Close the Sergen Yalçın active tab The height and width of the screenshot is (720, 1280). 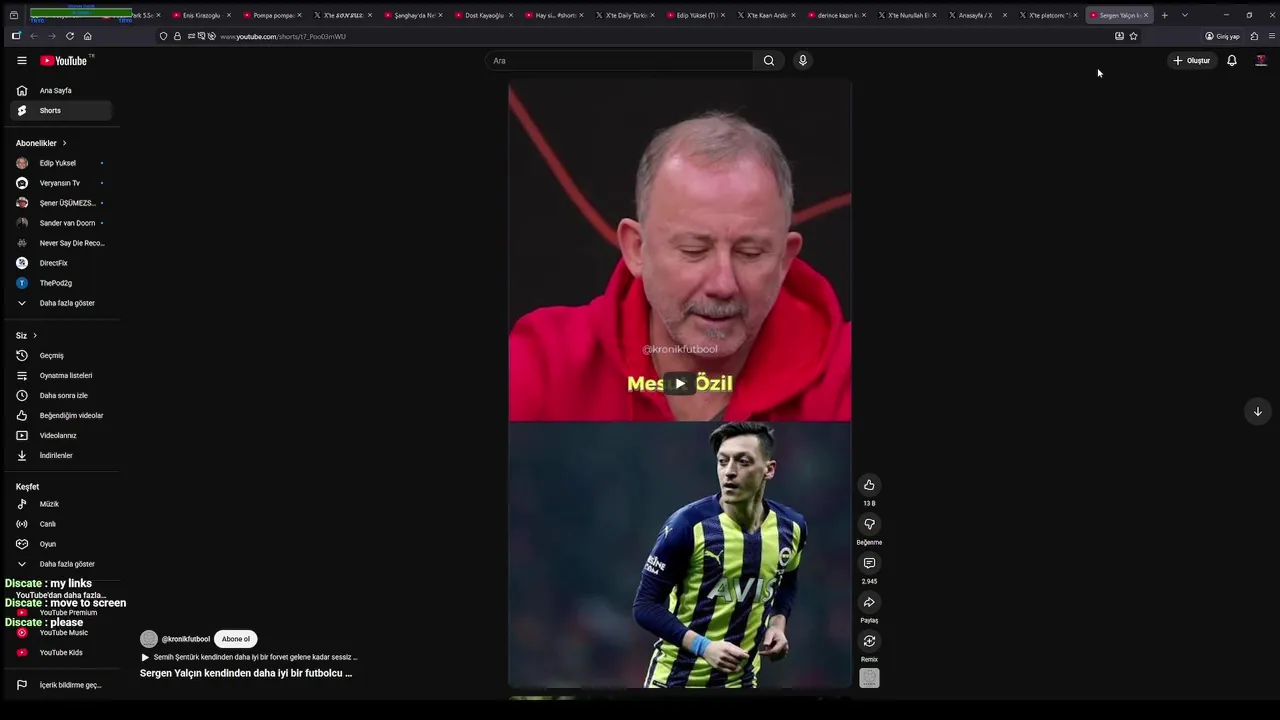tap(1146, 15)
